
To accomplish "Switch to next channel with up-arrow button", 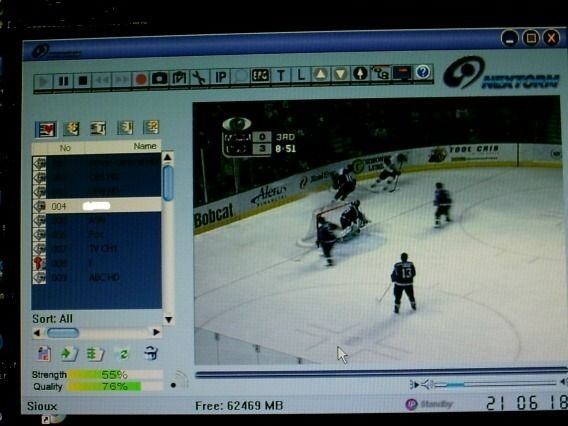I will pos(321,74).
